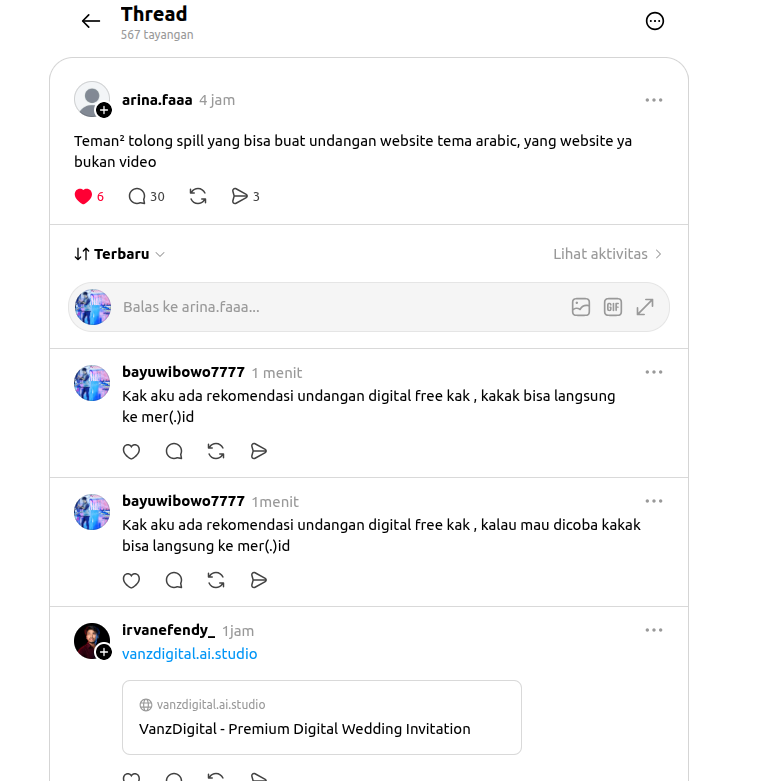Like first bayuwibowo7777 reply
The height and width of the screenshot is (781, 759).
(131, 451)
